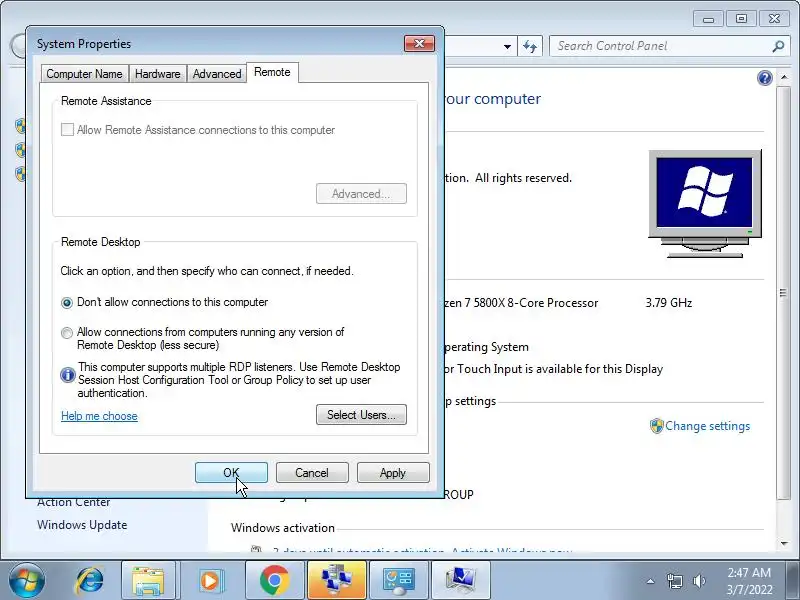Click the Control Panel vertical scrollbar thumb
This screenshot has width=800, height=600.
click(784, 293)
